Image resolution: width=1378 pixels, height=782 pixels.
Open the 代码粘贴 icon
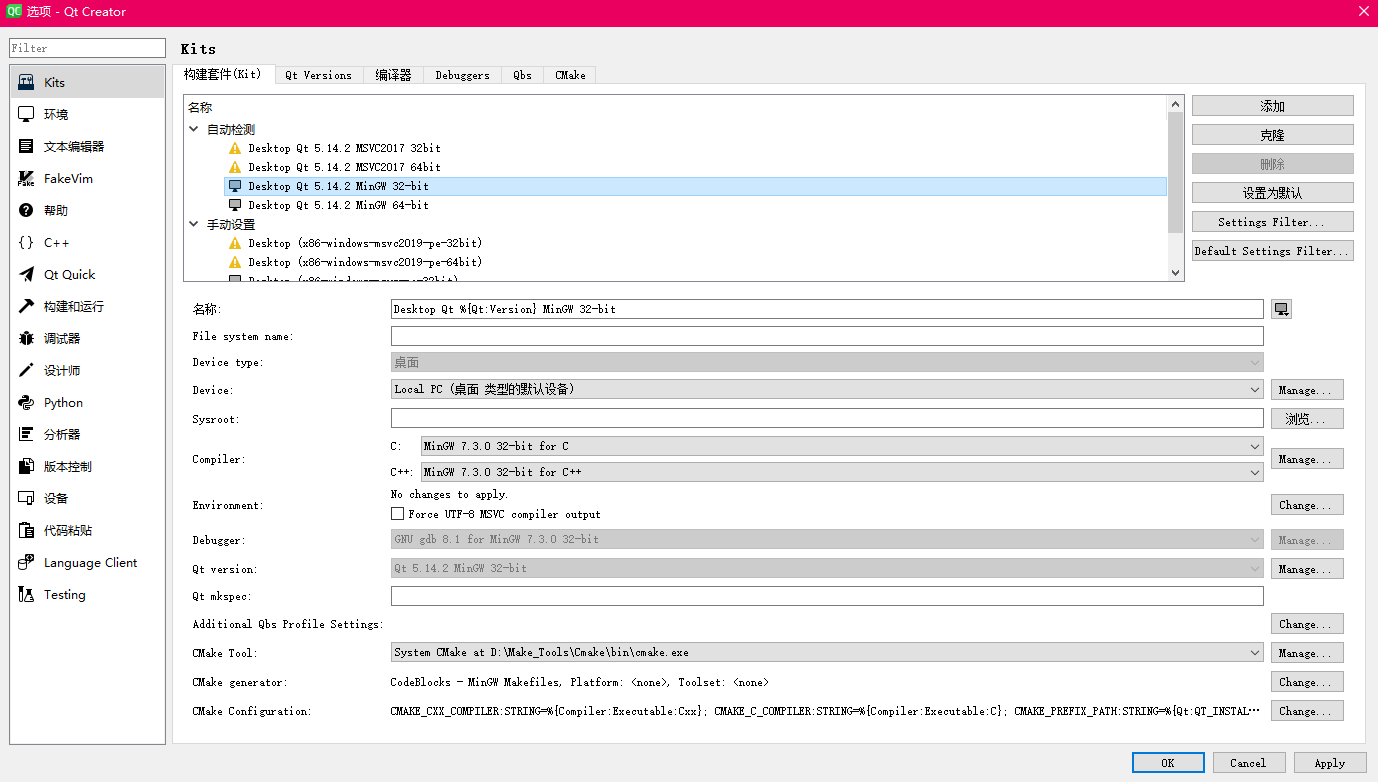pos(27,530)
